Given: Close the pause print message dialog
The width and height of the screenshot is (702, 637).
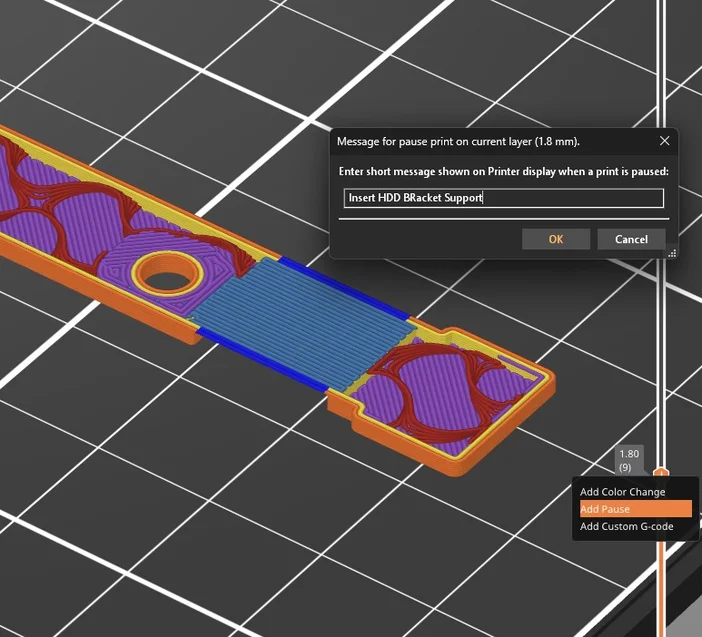Looking at the screenshot, I should [x=664, y=141].
